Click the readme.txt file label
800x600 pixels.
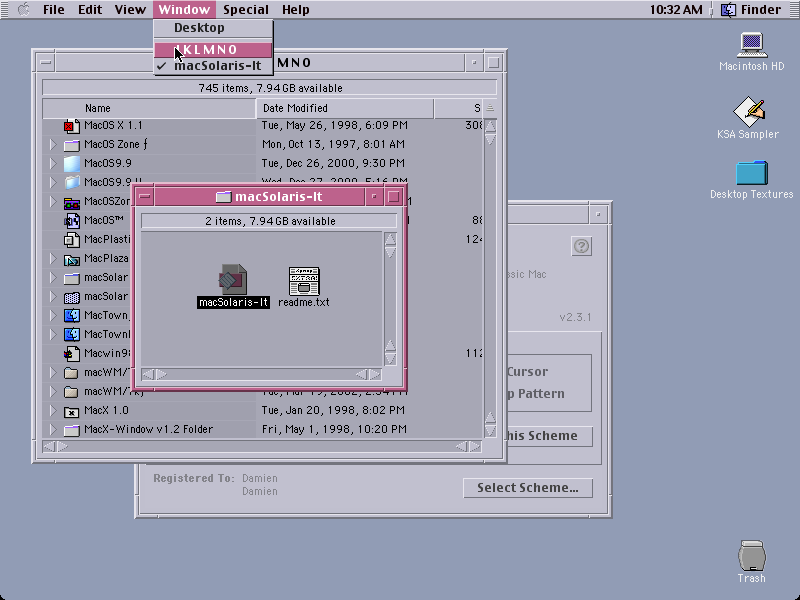(304, 302)
